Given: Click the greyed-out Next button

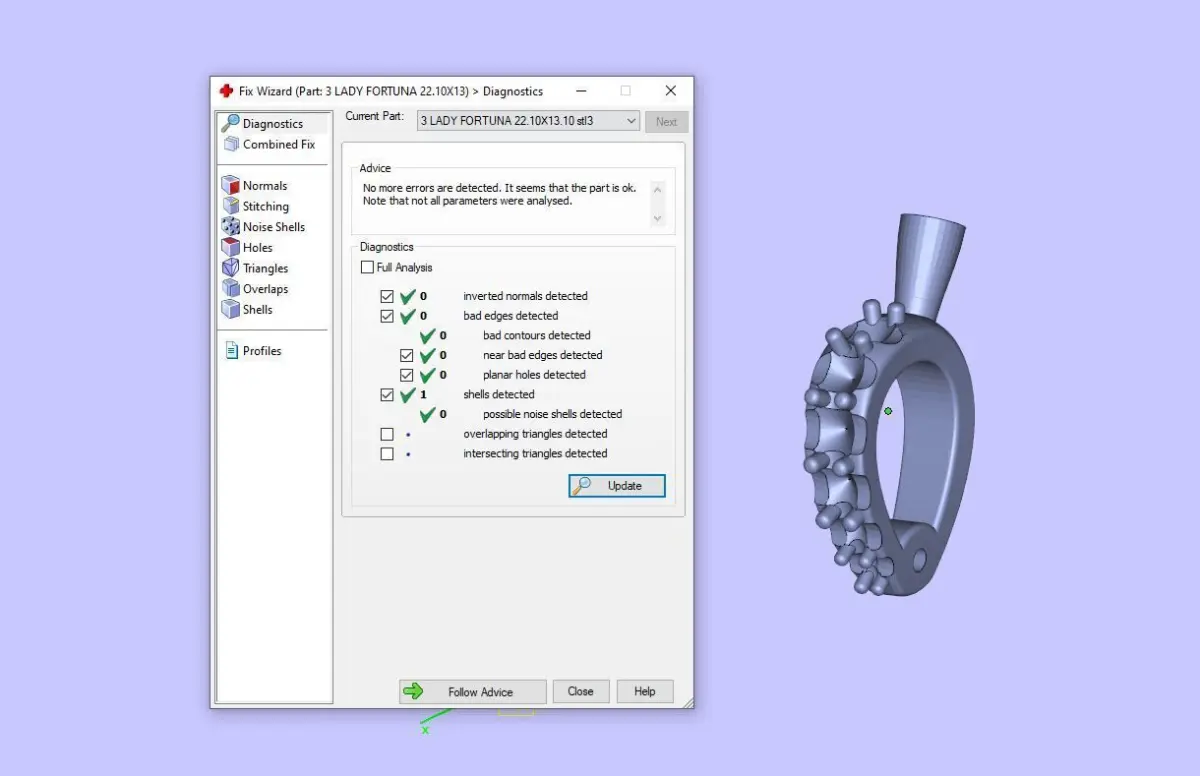Looking at the screenshot, I should coord(667,122).
